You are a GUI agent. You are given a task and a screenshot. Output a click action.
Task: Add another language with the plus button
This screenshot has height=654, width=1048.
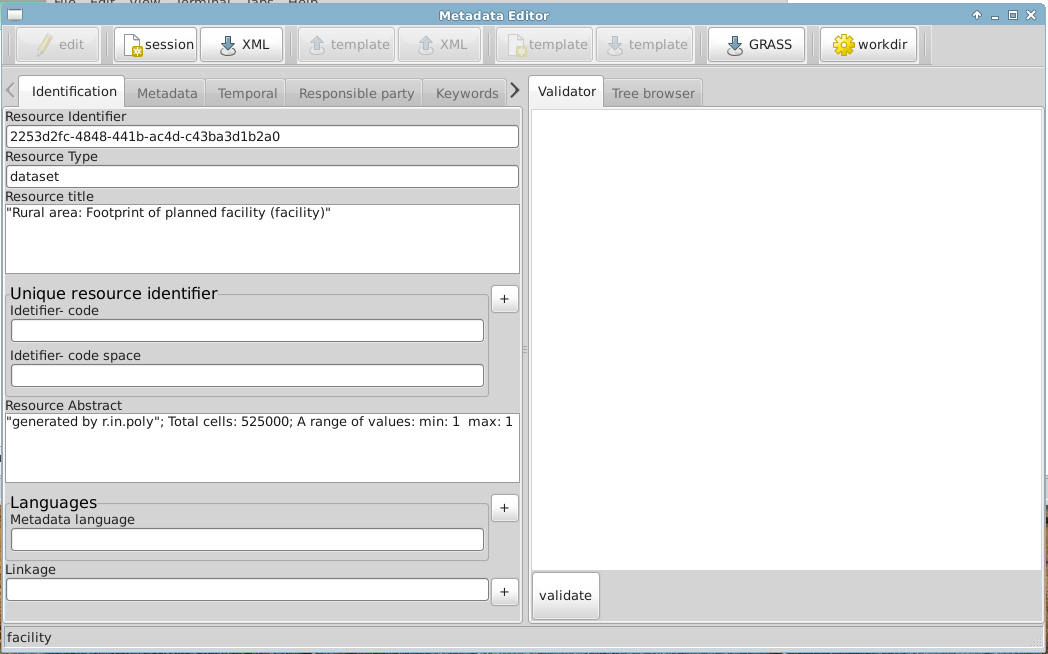click(x=505, y=508)
